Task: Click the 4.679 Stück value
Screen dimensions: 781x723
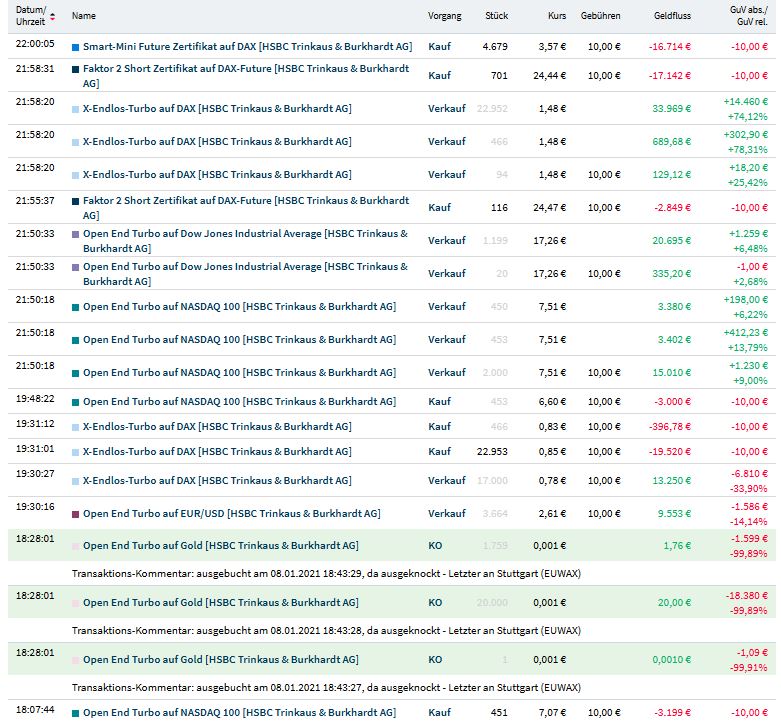Action: click(495, 47)
